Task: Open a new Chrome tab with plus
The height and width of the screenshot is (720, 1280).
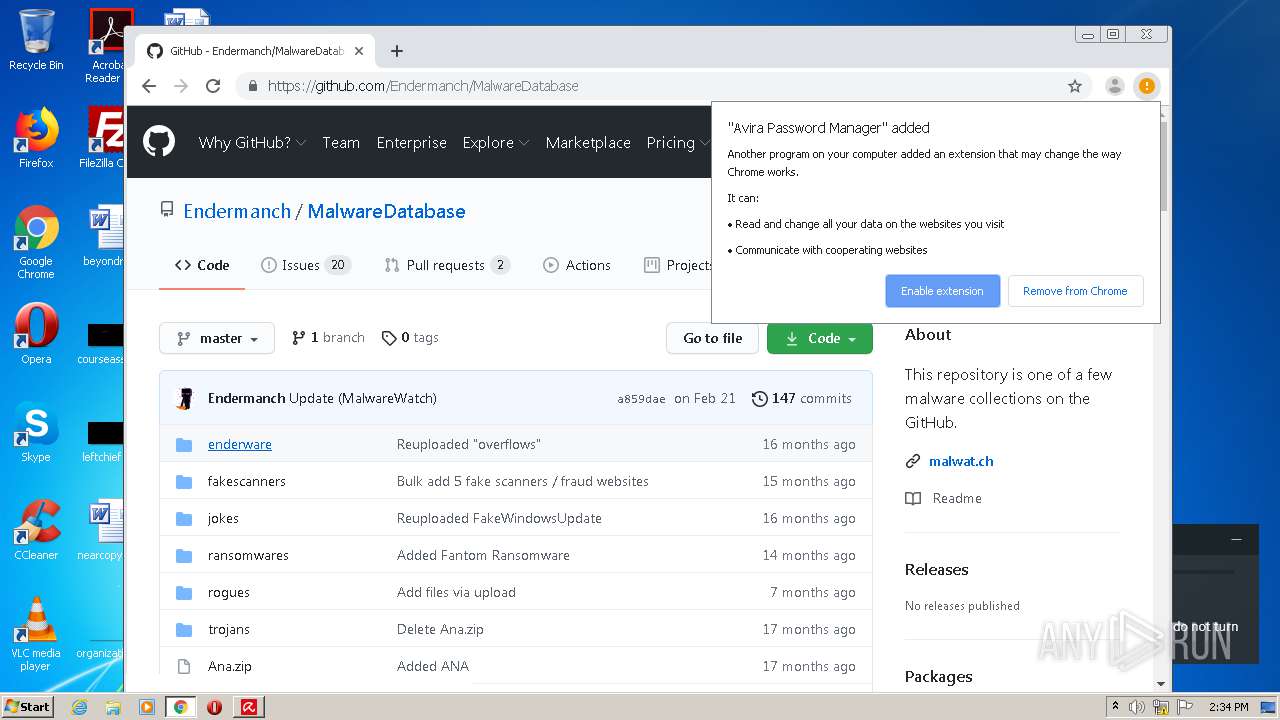Action: click(397, 51)
